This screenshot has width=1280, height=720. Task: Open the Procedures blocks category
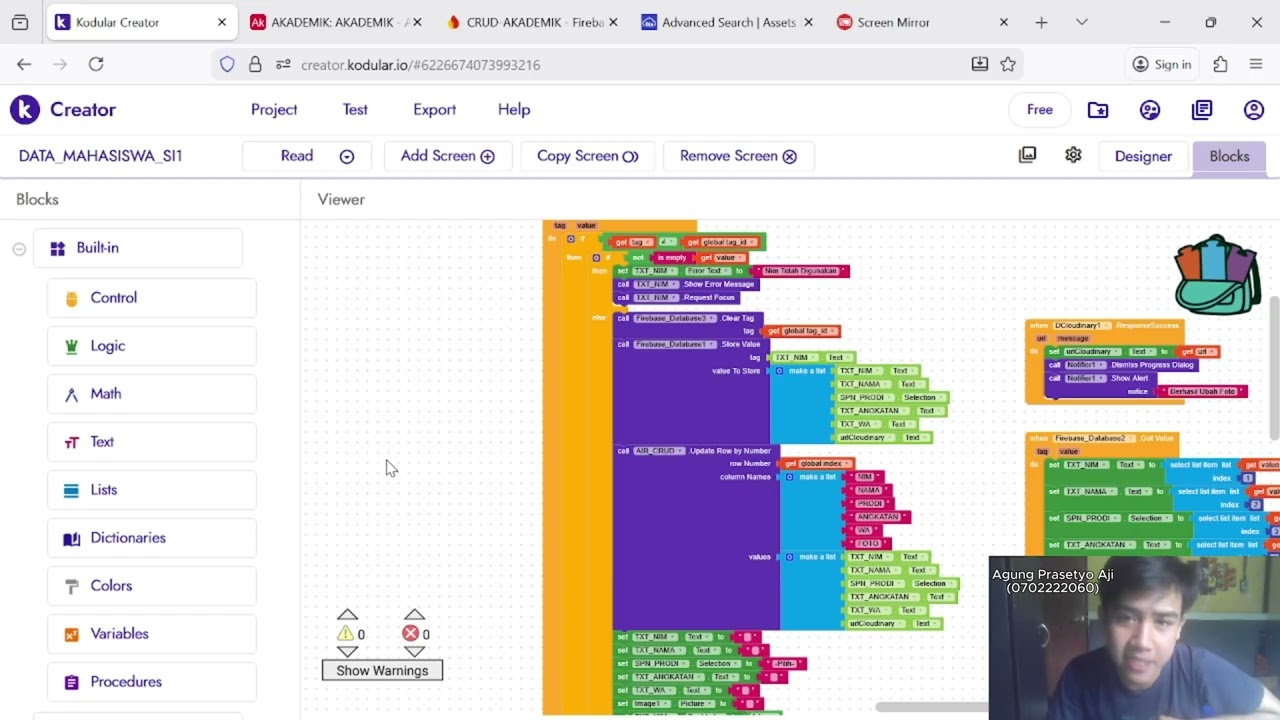coord(152,682)
